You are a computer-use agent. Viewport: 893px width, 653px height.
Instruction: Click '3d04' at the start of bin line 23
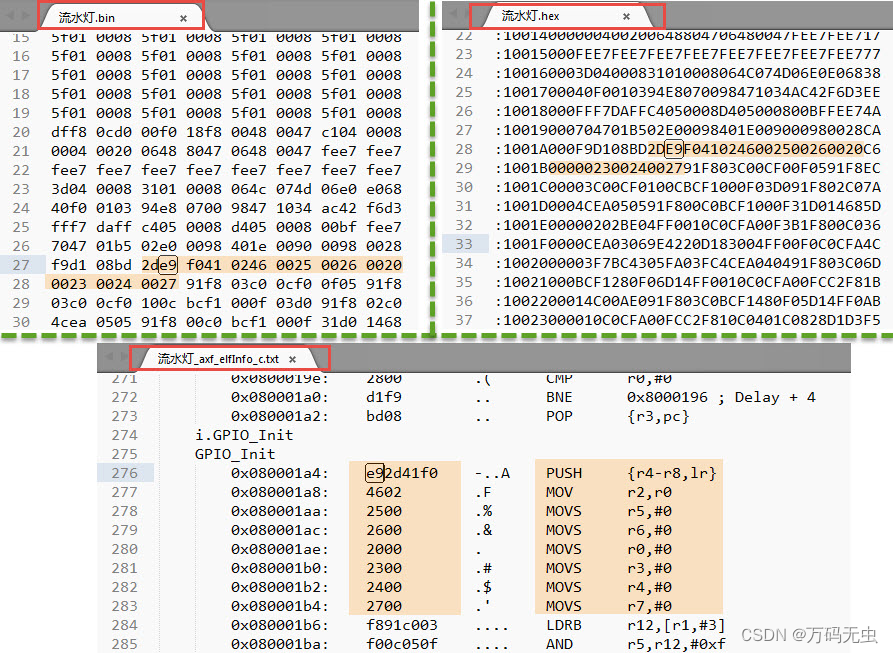(69, 189)
